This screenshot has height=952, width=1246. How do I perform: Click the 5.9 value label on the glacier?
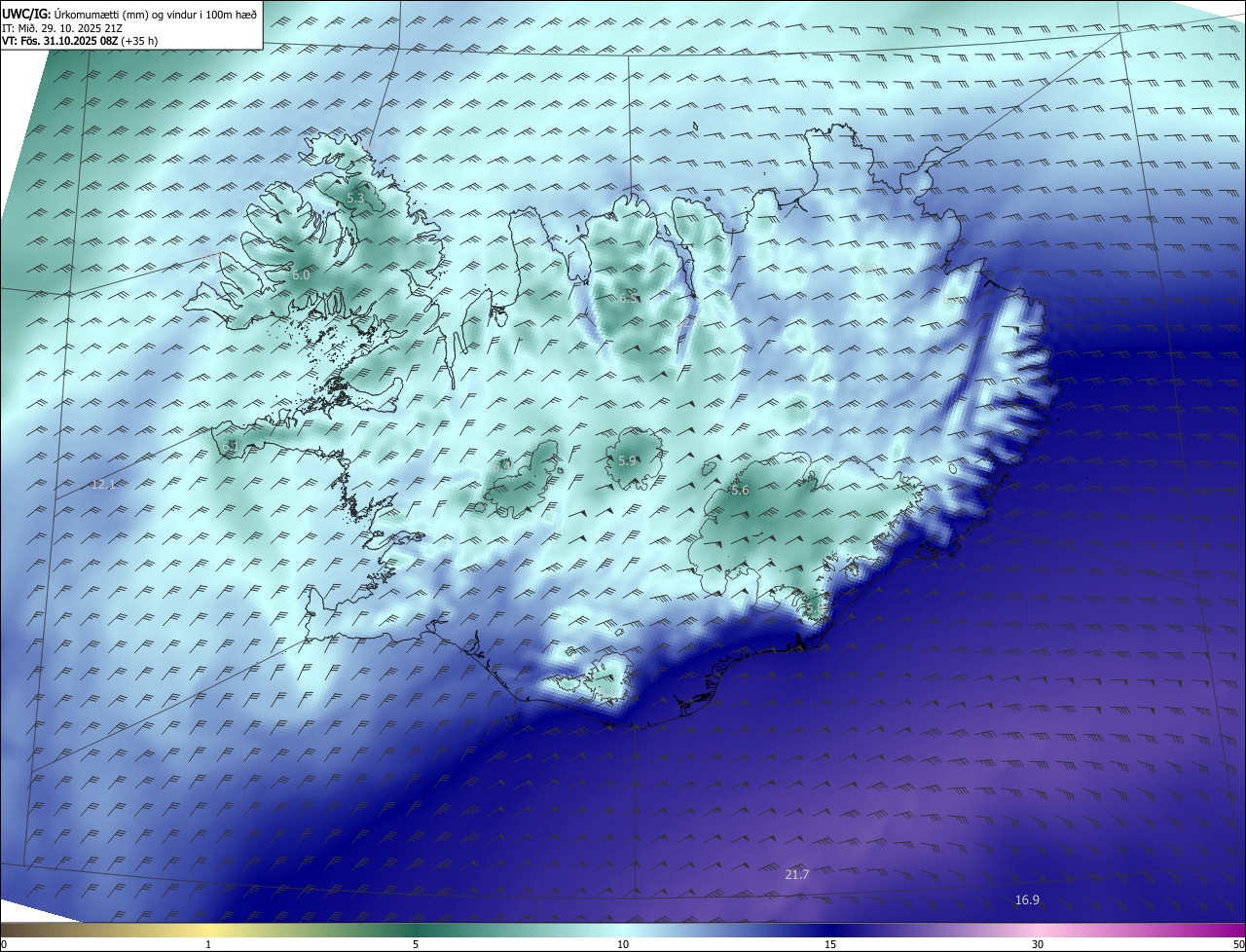click(x=627, y=460)
